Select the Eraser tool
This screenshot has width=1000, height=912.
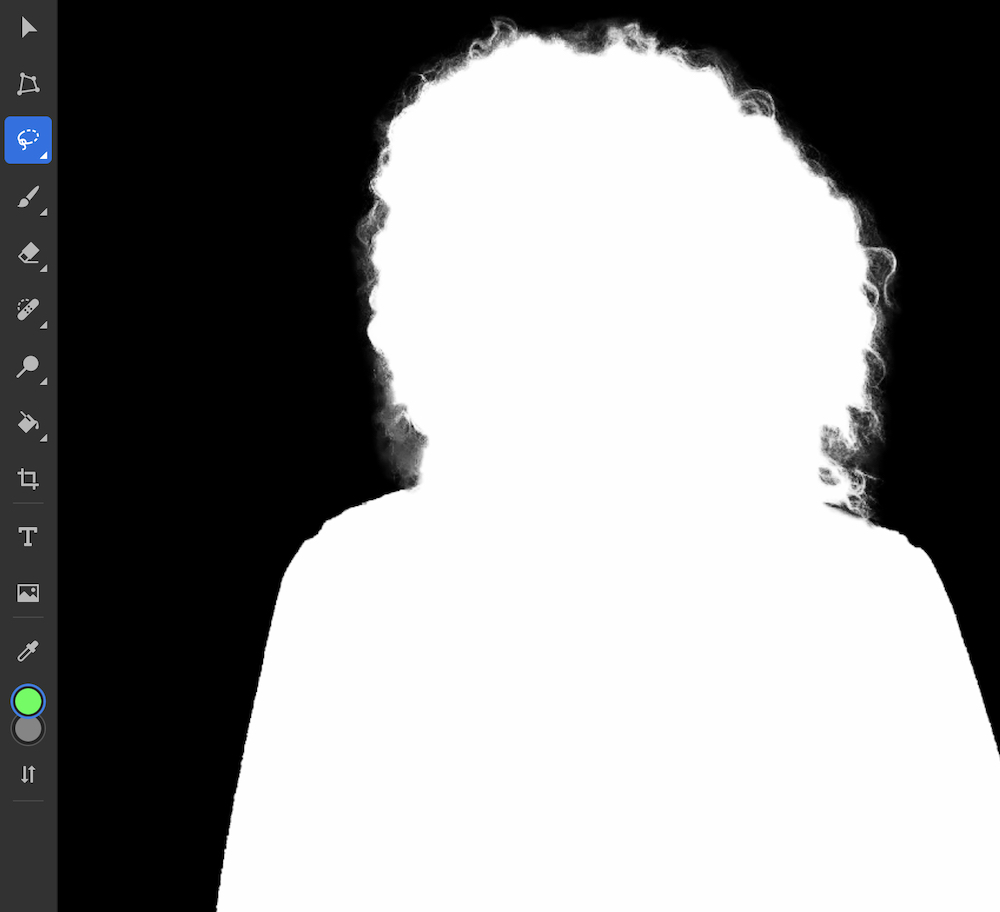28,253
